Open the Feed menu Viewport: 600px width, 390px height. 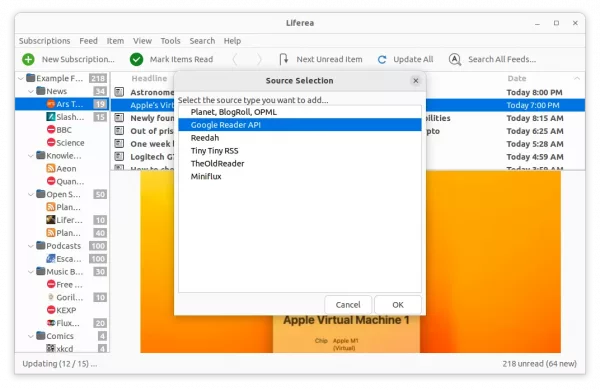click(88, 41)
